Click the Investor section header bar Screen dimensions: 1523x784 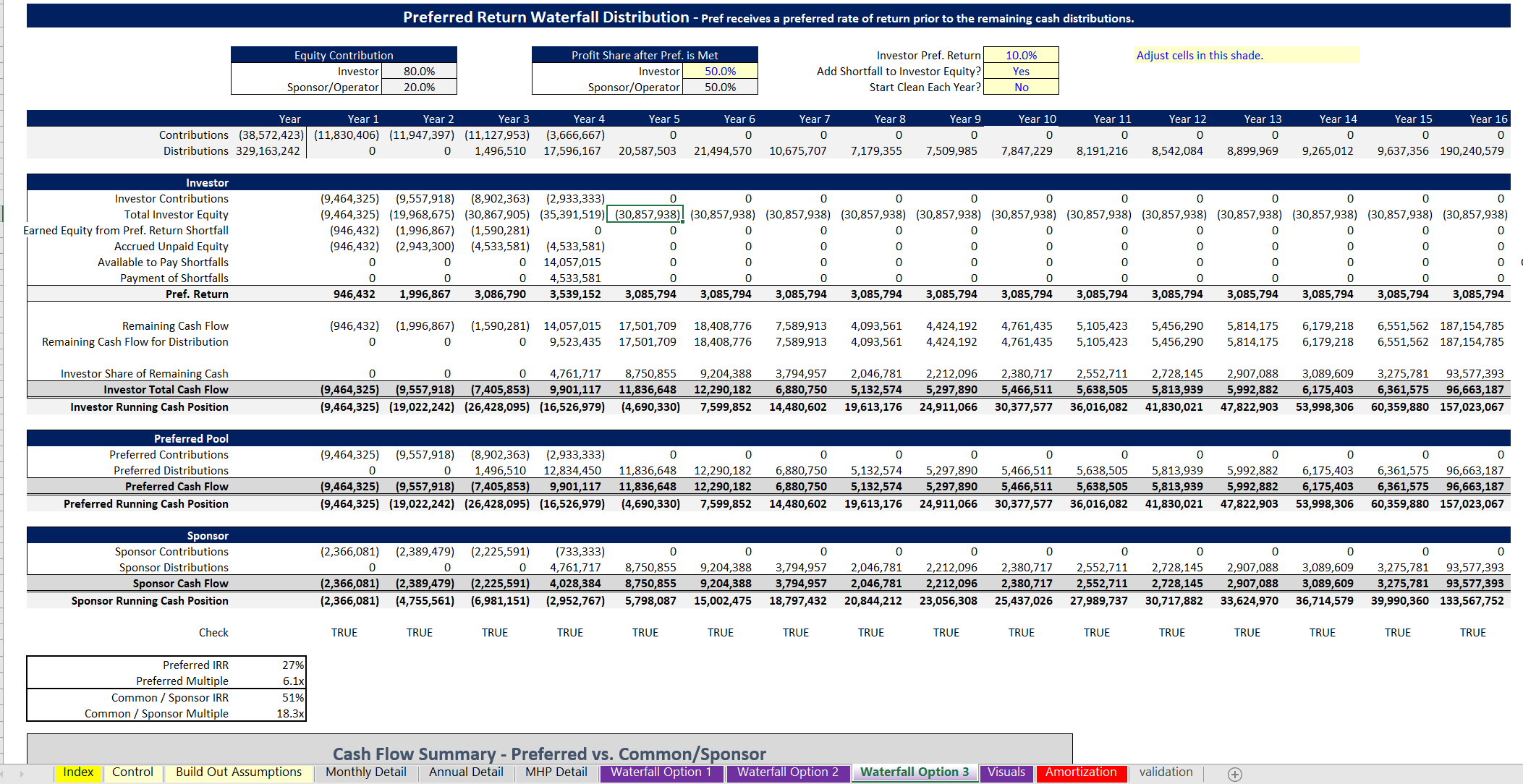pos(768,182)
